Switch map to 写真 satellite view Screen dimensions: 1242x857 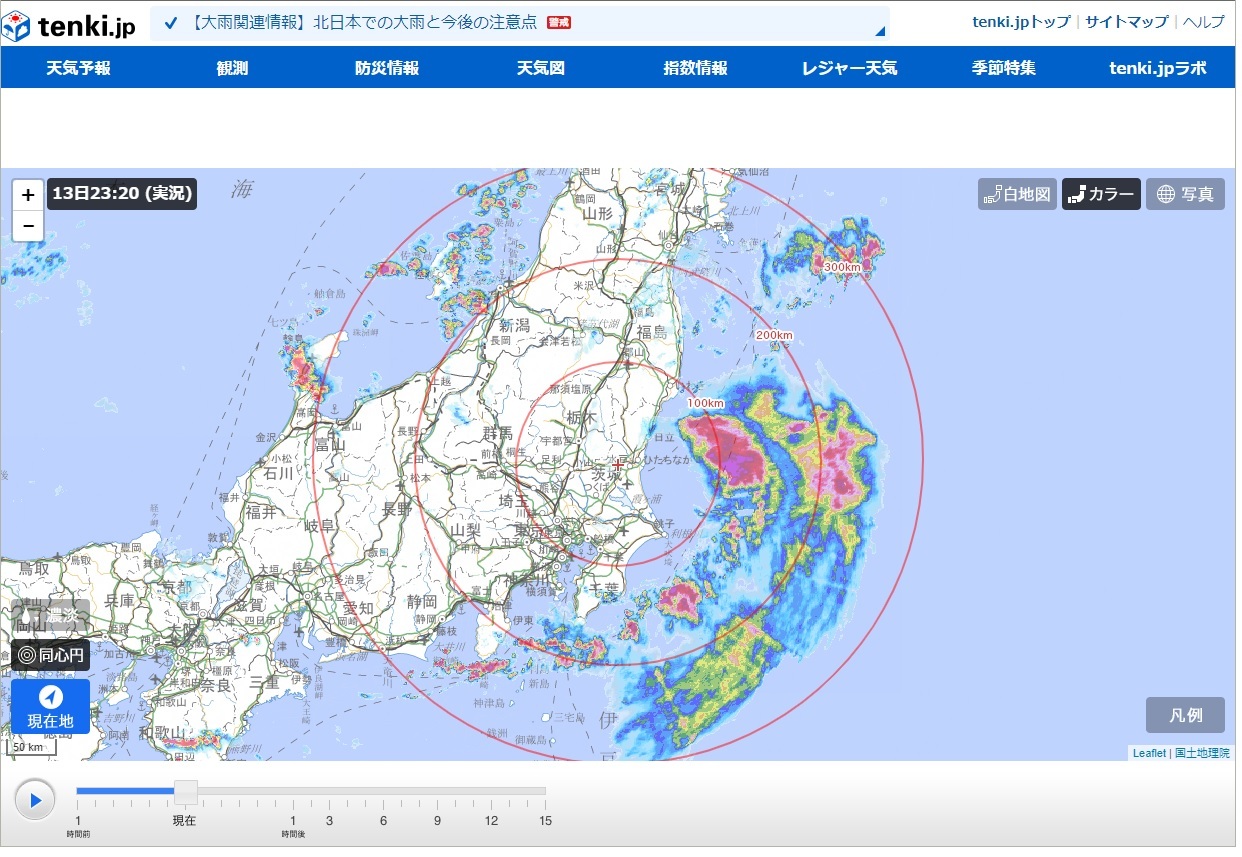tap(1185, 194)
